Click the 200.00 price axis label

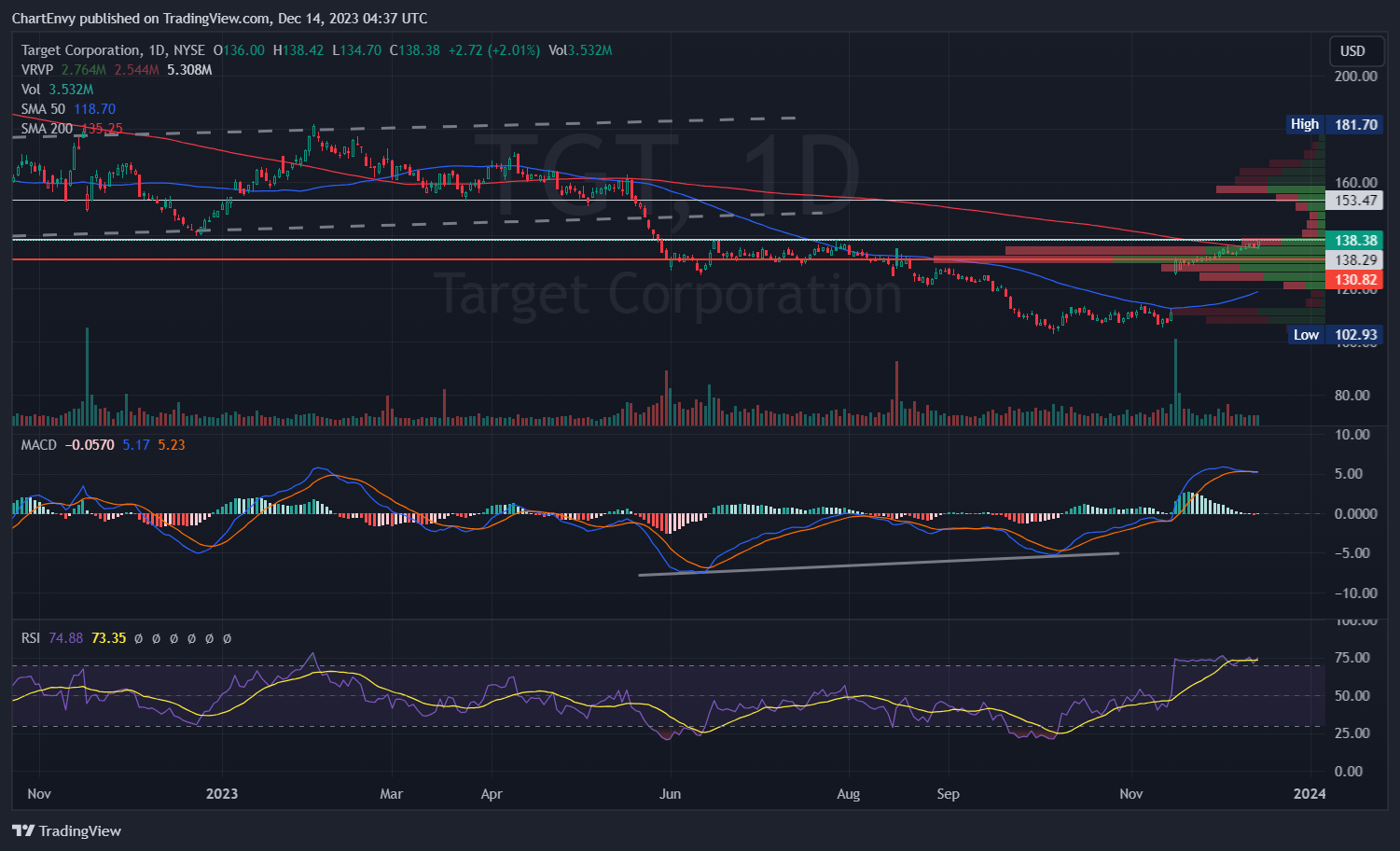point(1355,77)
